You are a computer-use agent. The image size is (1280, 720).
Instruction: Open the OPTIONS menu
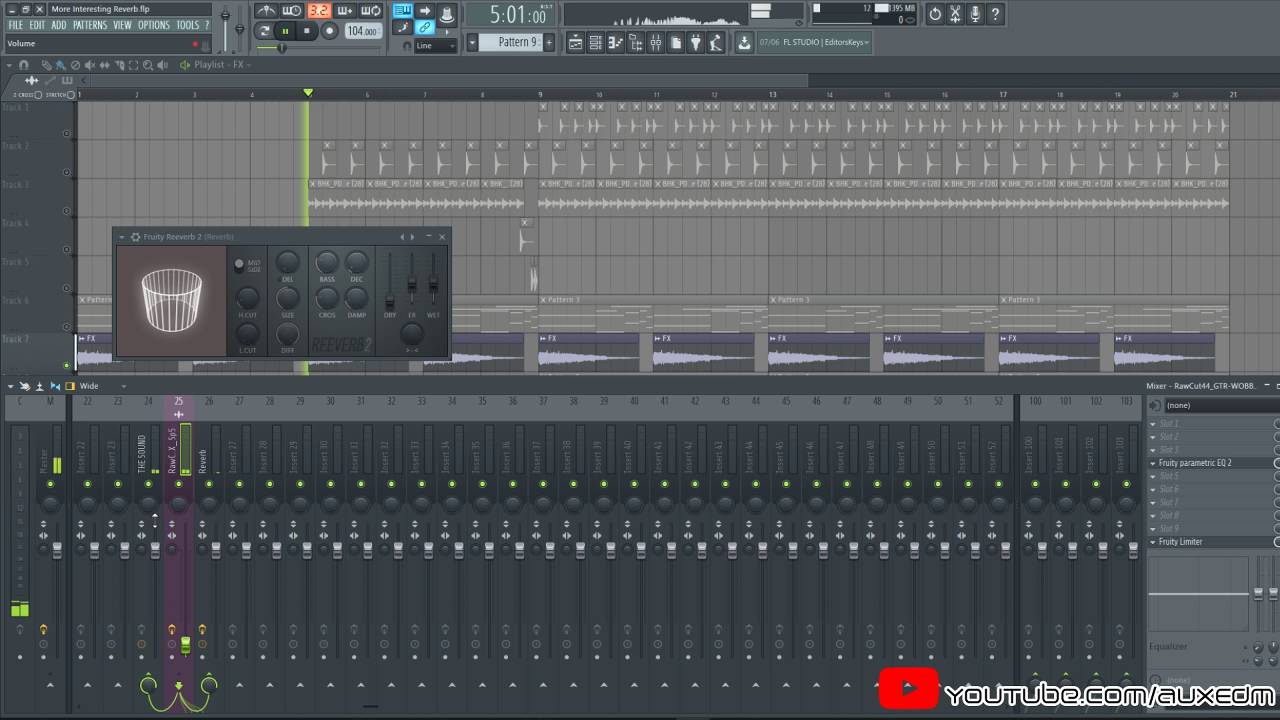pyautogui.click(x=154, y=25)
